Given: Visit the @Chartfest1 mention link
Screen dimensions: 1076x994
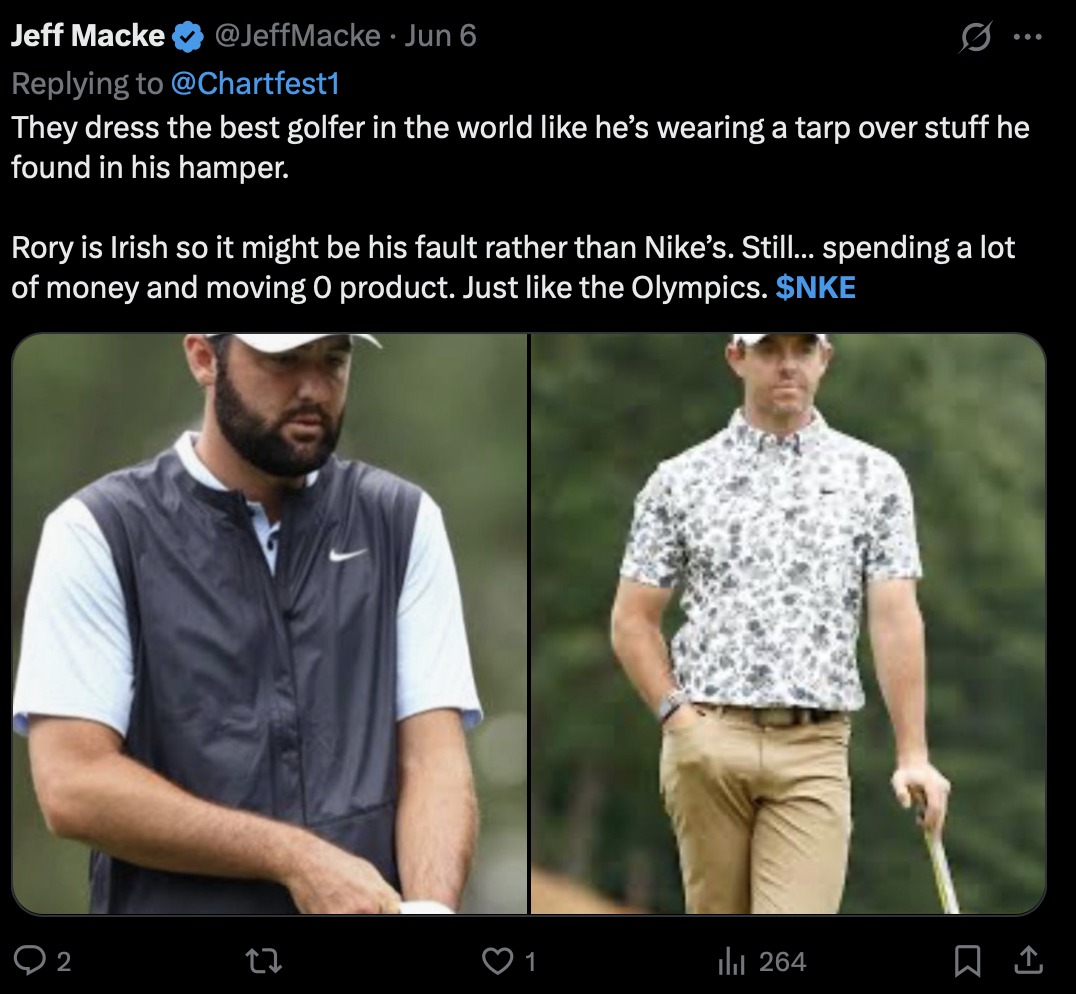Looking at the screenshot, I should [x=256, y=83].
